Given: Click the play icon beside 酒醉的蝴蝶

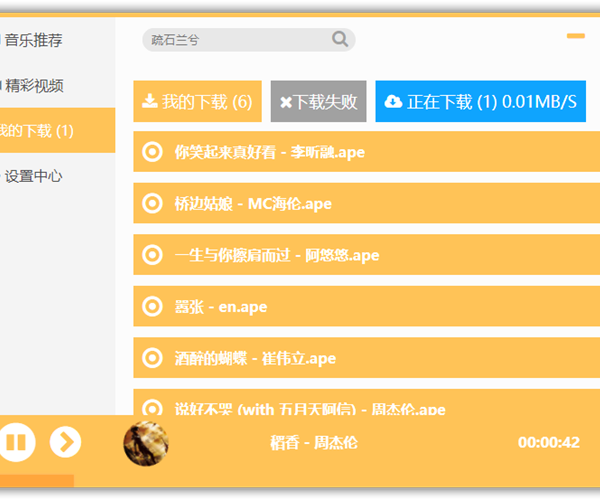Looking at the screenshot, I should click(x=152, y=357).
